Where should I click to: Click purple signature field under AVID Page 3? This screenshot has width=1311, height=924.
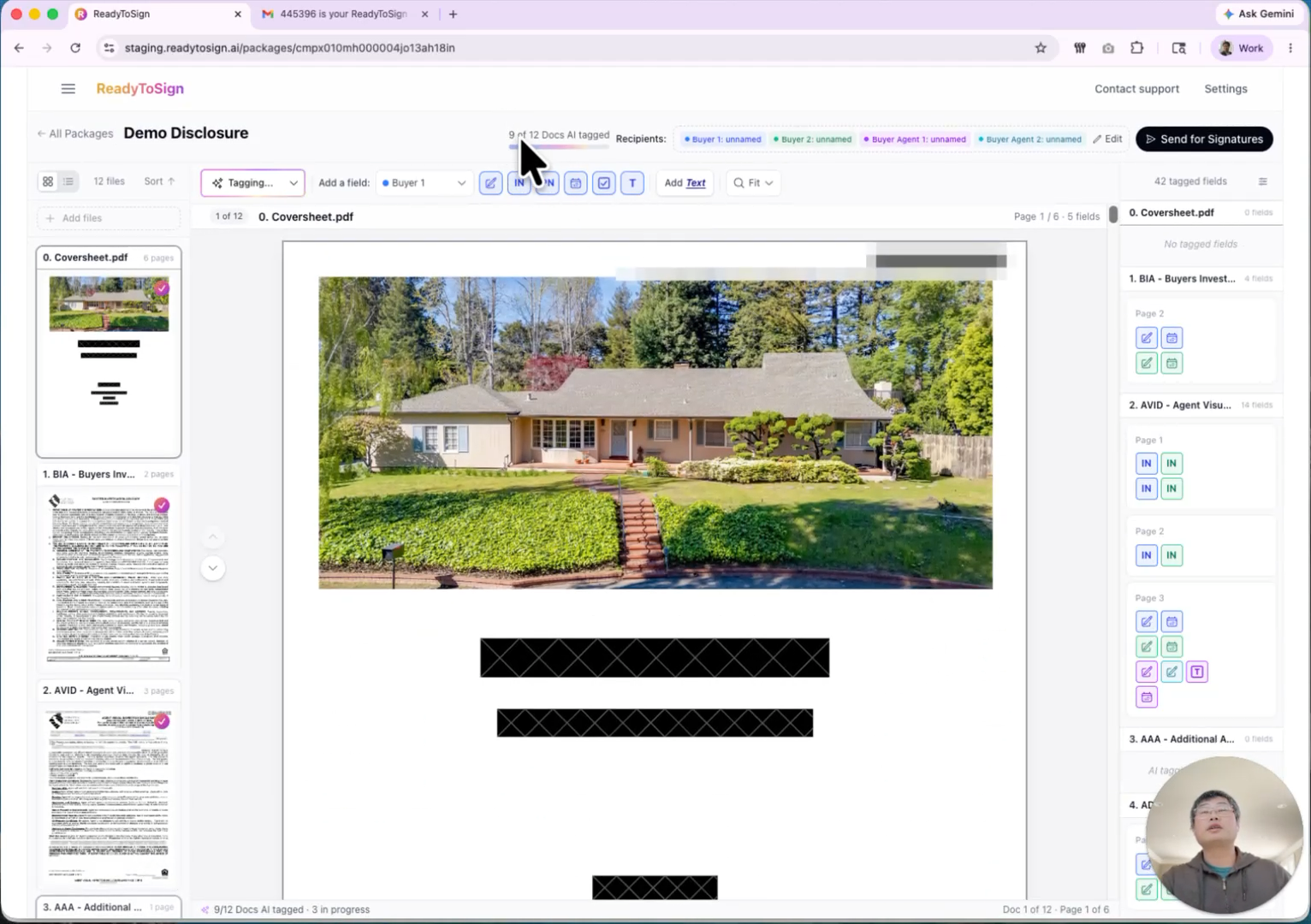tap(1147, 672)
